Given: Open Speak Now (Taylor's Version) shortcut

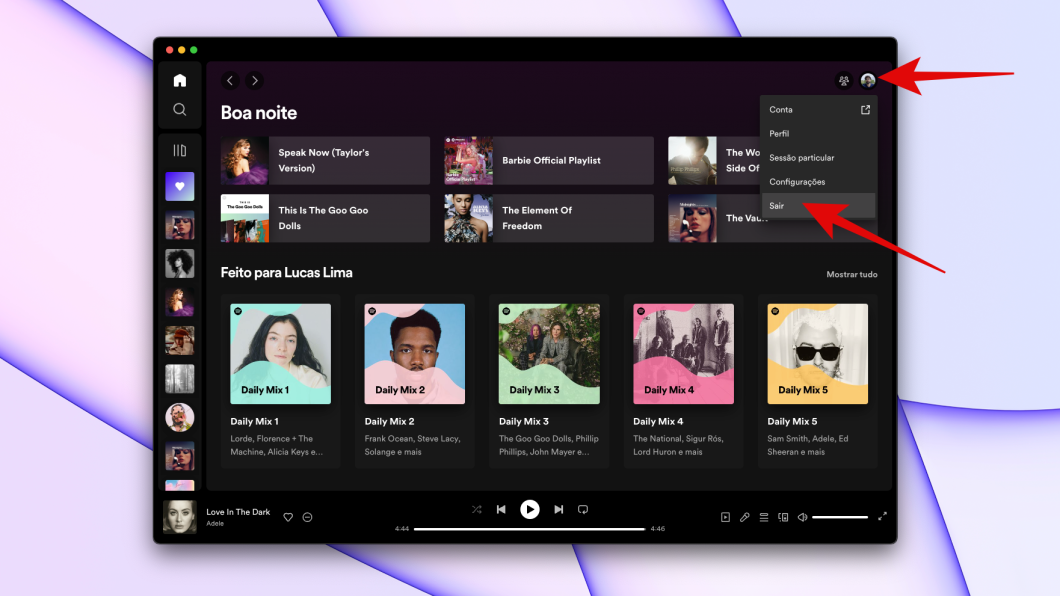Looking at the screenshot, I should click(325, 160).
